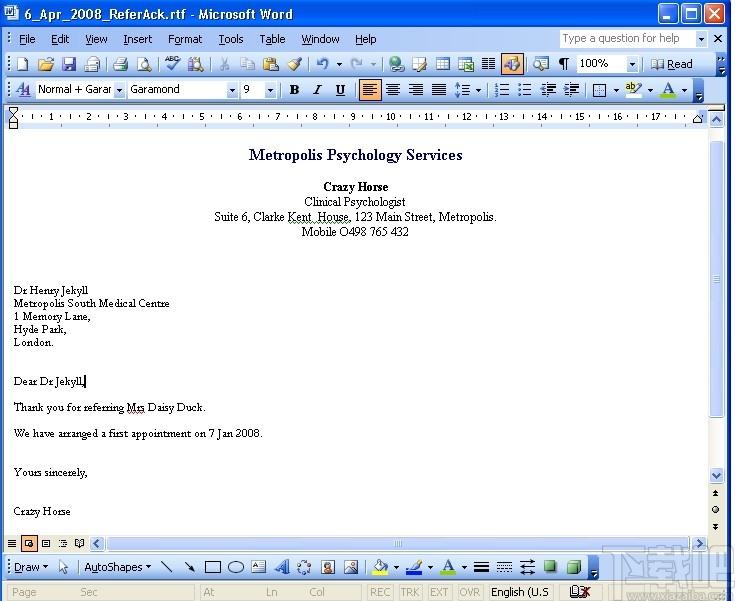Expand the Font name dropdown (Garamond)

[x=232, y=89]
